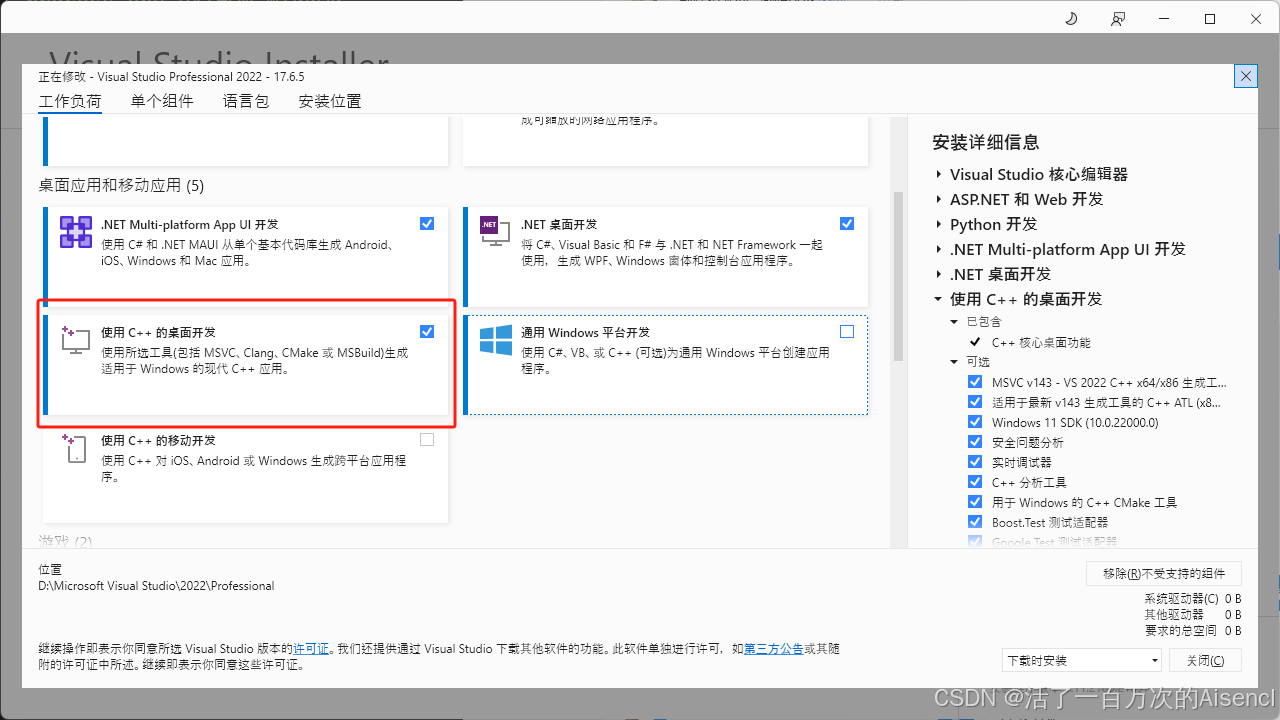Click the 要求的总空间 0 B line
The width and height of the screenshot is (1280, 720).
(1193, 631)
